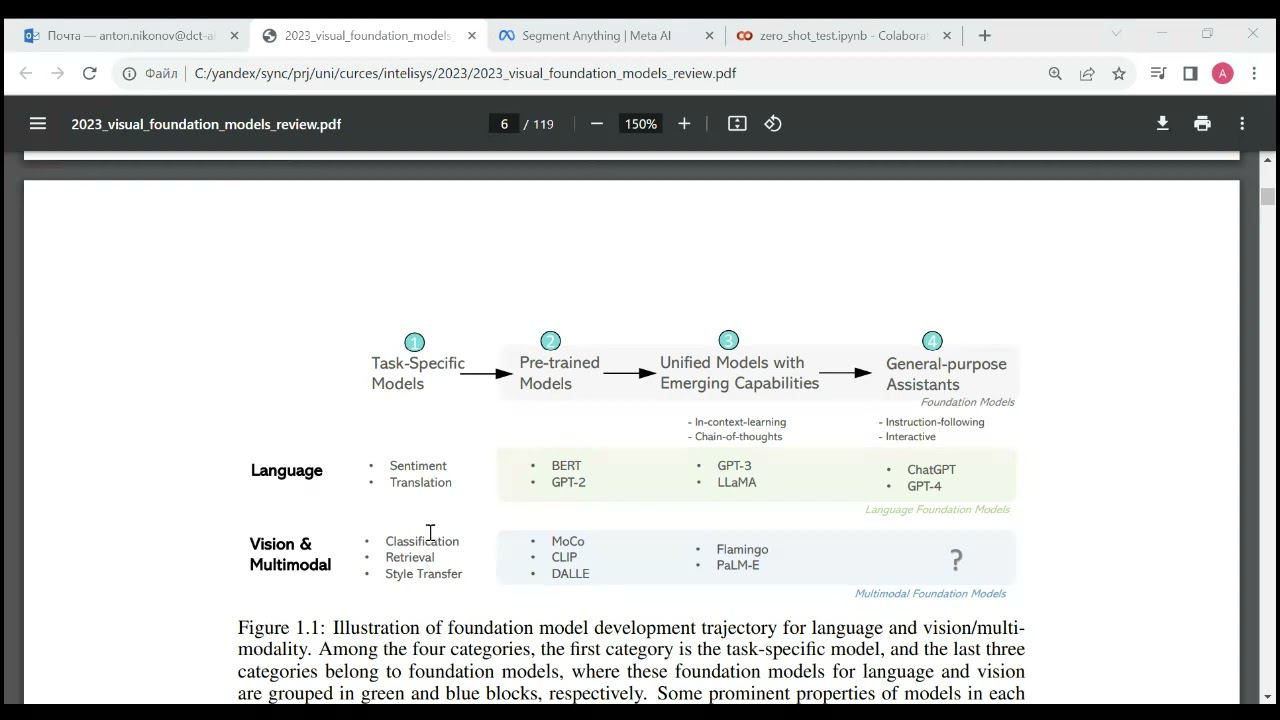Open the media control icon

[x=1158, y=73]
